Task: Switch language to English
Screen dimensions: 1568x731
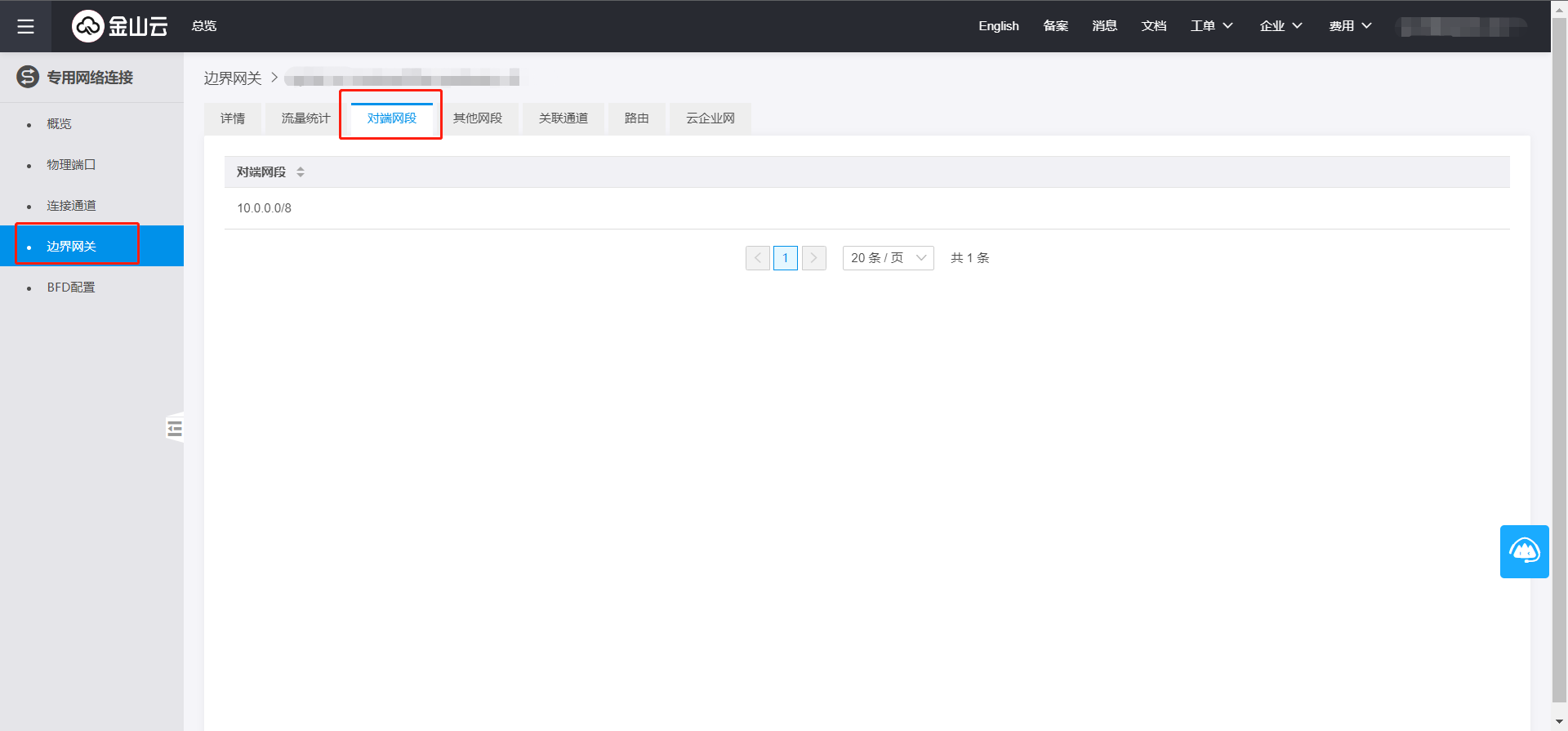Action: [999, 26]
